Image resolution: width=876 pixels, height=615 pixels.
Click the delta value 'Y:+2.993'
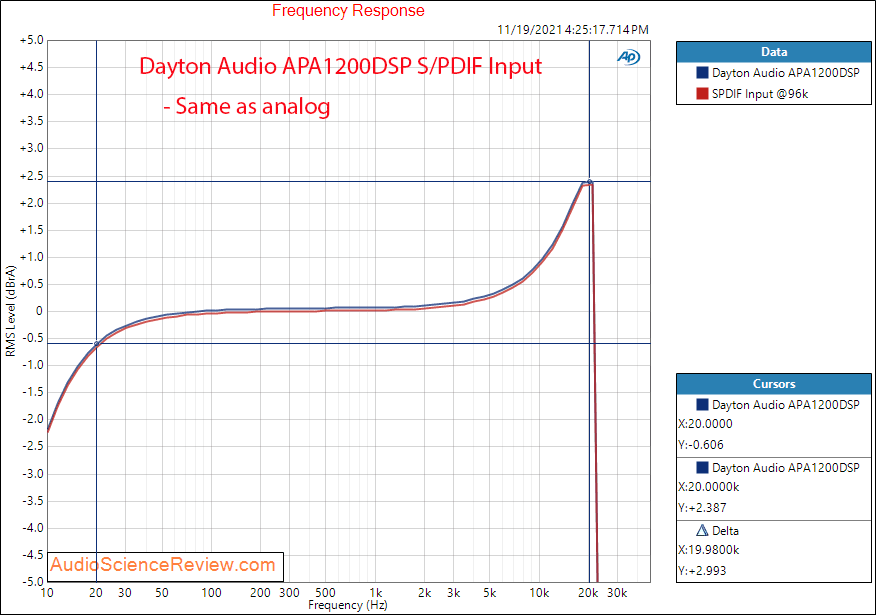[x=702, y=571]
